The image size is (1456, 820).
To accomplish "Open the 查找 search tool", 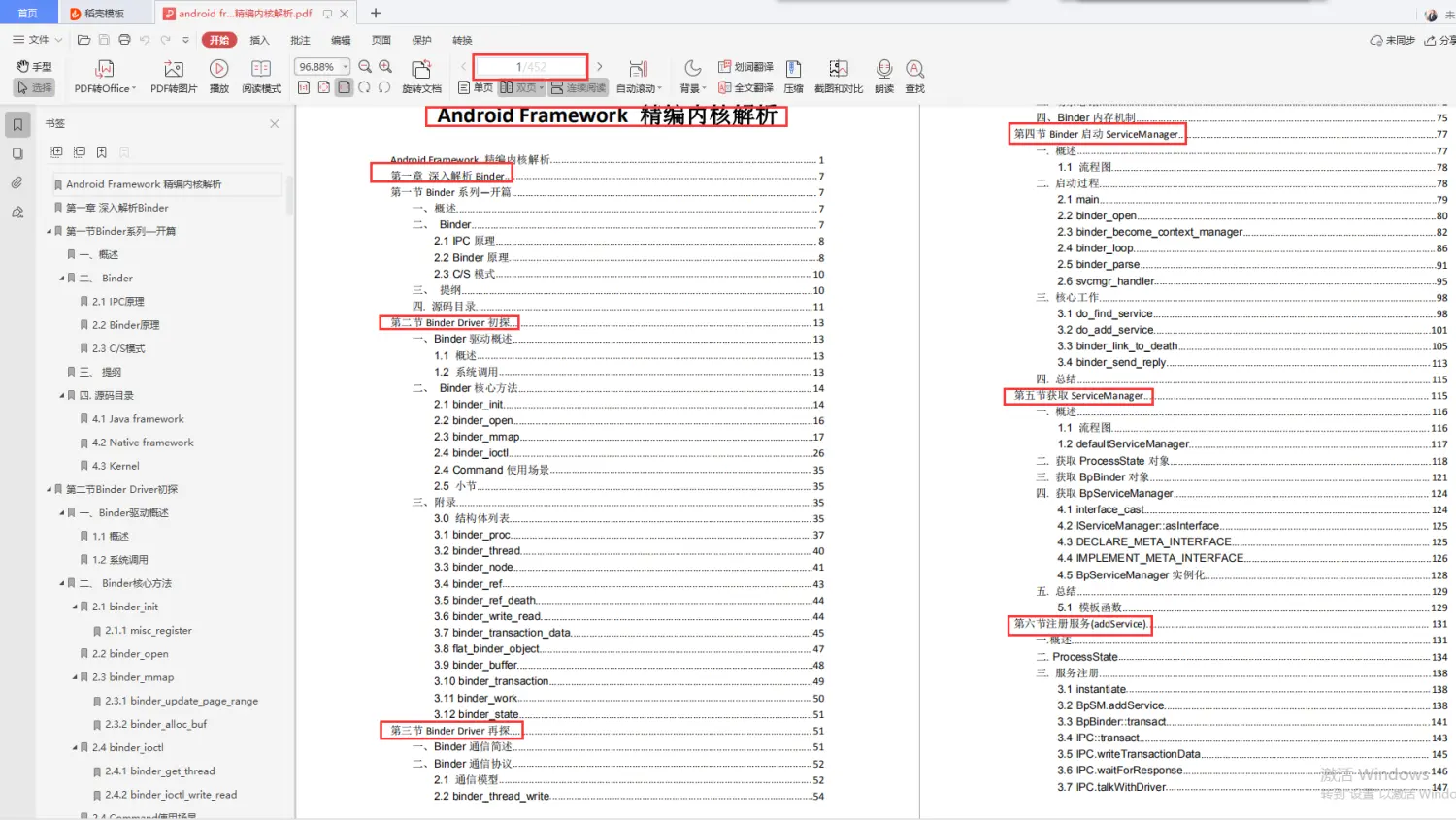I will tap(914, 77).
